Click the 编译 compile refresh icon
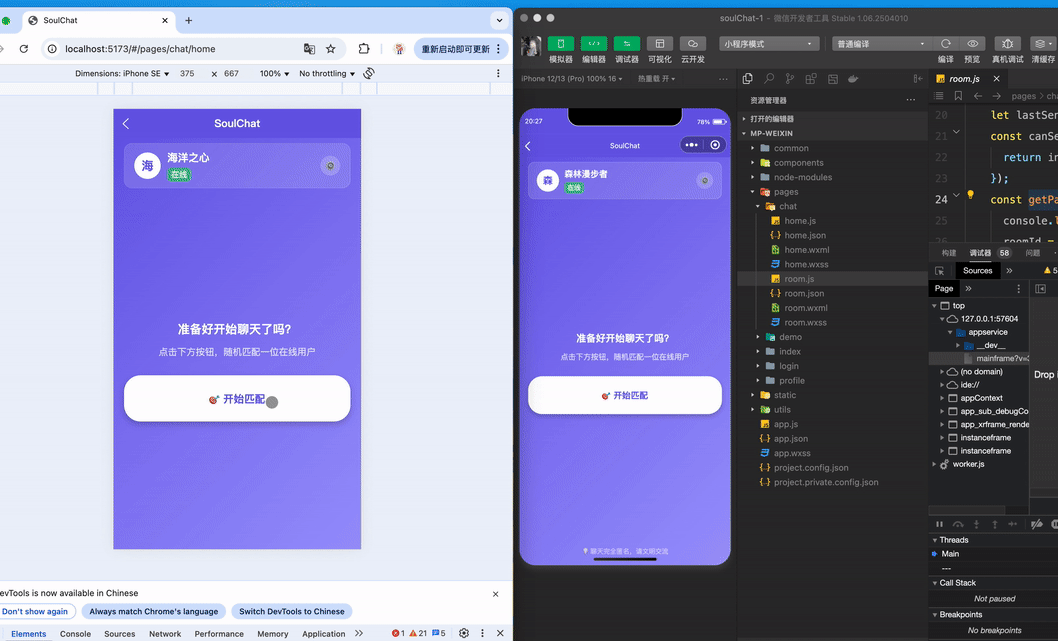The width and height of the screenshot is (1058, 641). coord(945,44)
